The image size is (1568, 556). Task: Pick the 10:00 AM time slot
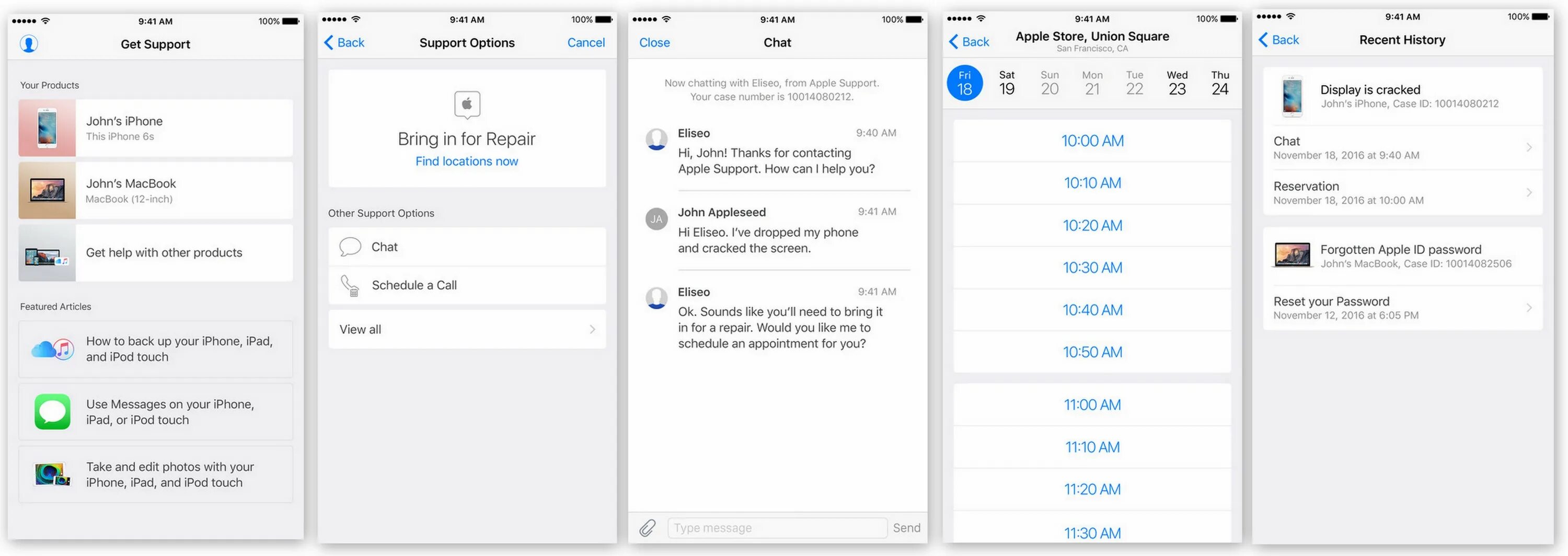[x=1092, y=141]
